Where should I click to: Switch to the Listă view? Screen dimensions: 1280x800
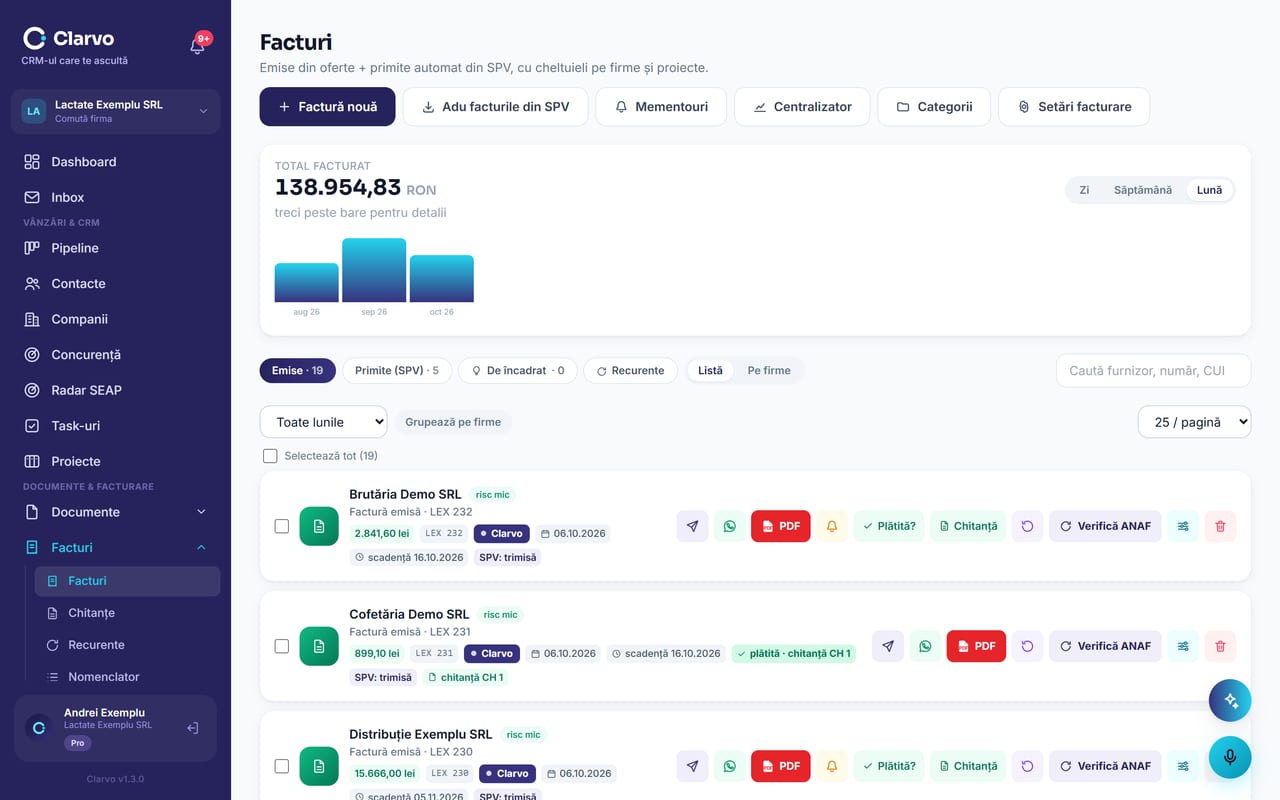pyautogui.click(x=710, y=371)
